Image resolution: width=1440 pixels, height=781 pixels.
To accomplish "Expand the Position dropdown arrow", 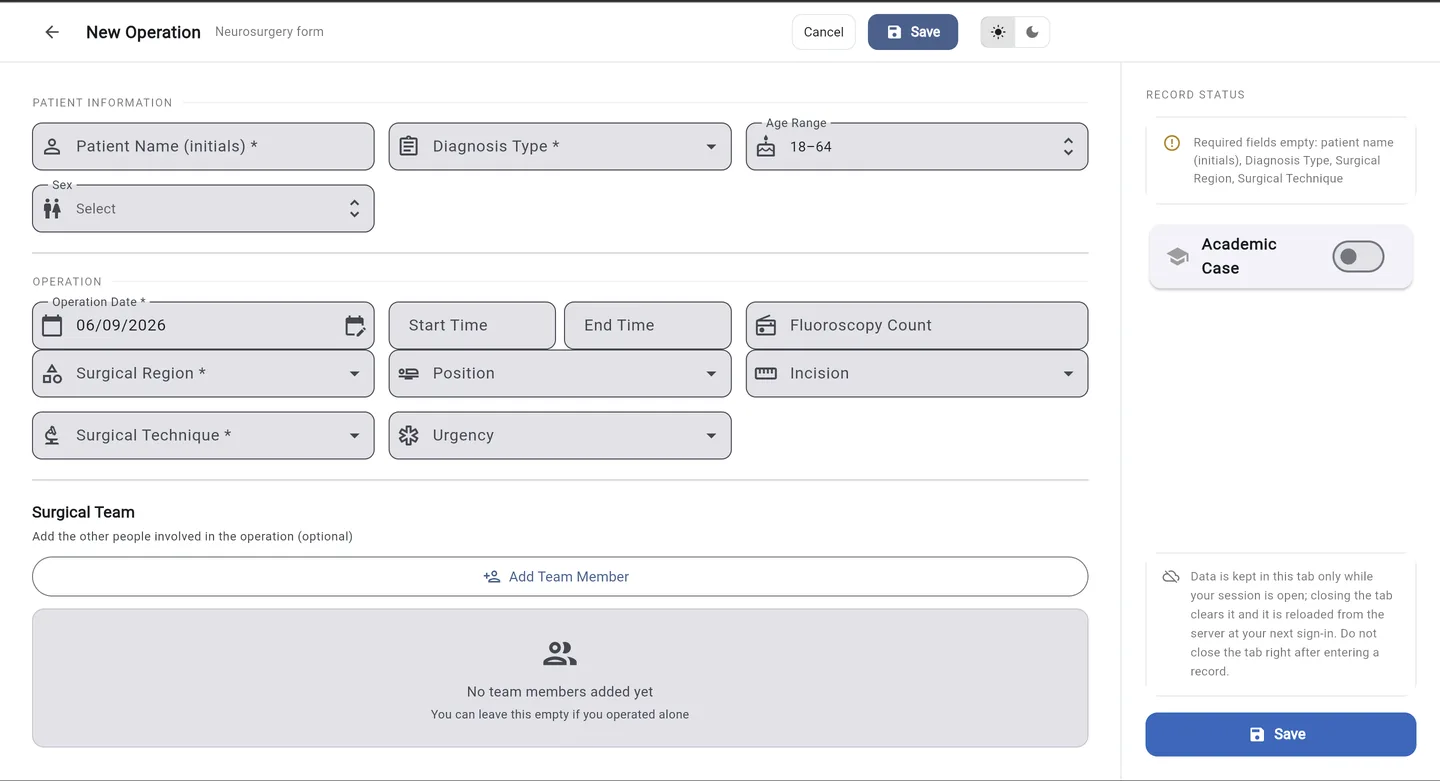I will (x=711, y=374).
